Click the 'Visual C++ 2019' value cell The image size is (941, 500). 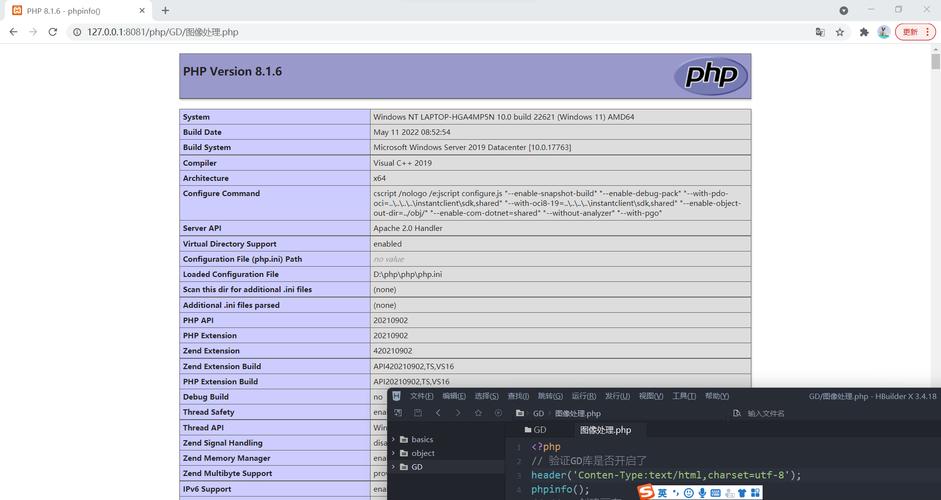561,163
